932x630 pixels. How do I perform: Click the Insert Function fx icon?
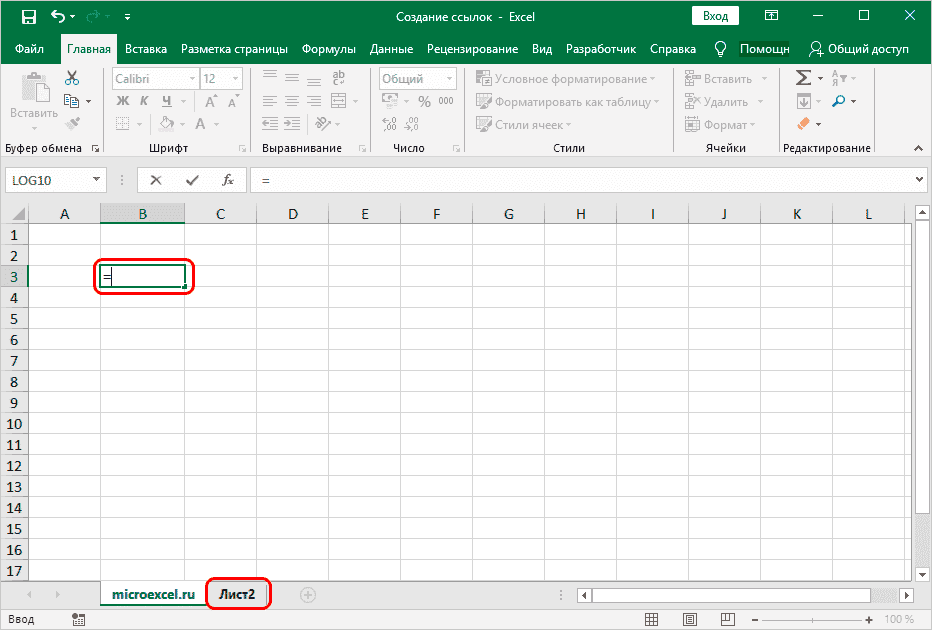[228, 180]
